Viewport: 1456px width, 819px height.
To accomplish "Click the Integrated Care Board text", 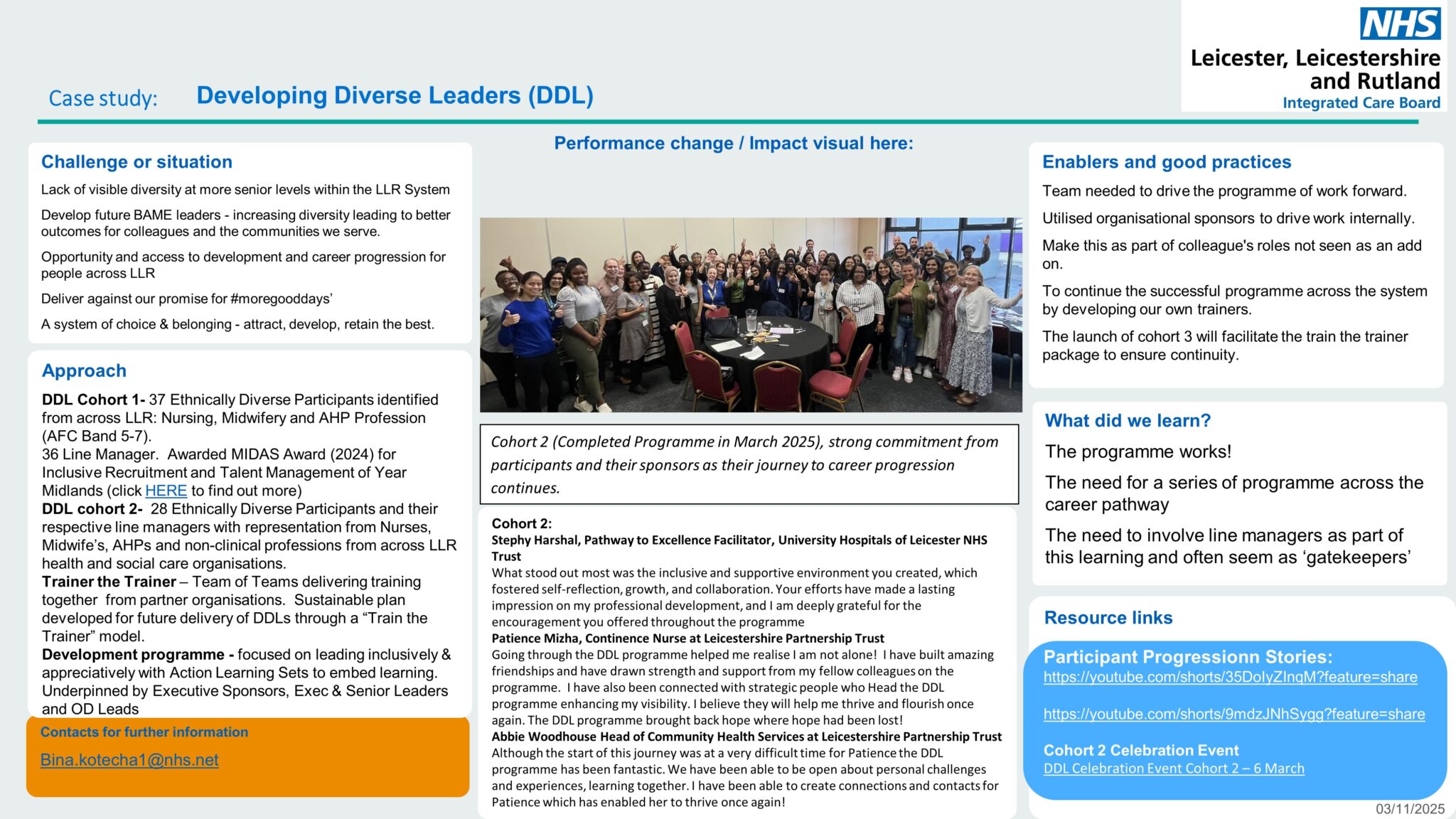I will pyautogui.click(x=1361, y=103).
